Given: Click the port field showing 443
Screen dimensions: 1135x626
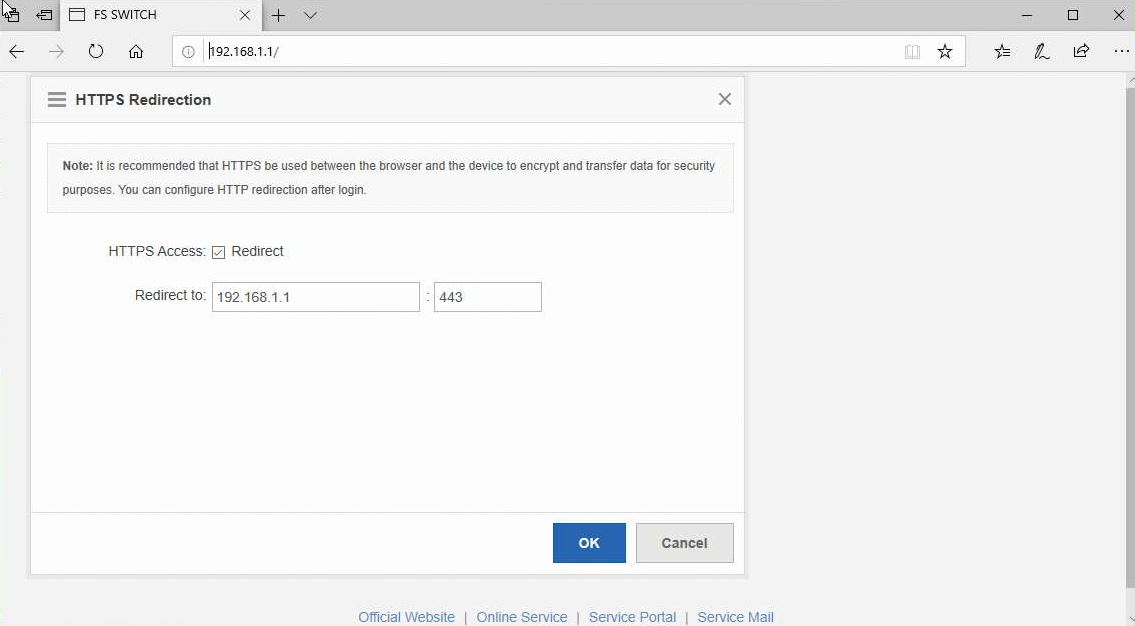Looking at the screenshot, I should pos(488,297).
